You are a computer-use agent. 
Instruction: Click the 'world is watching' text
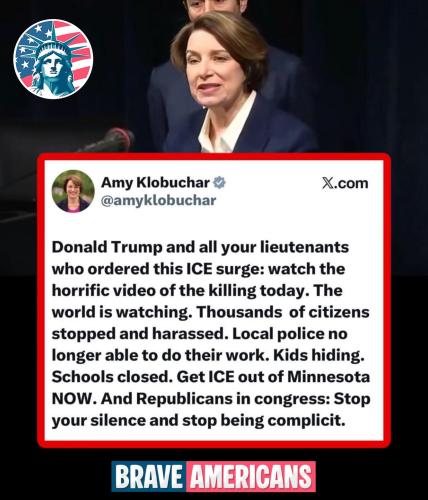point(120,312)
